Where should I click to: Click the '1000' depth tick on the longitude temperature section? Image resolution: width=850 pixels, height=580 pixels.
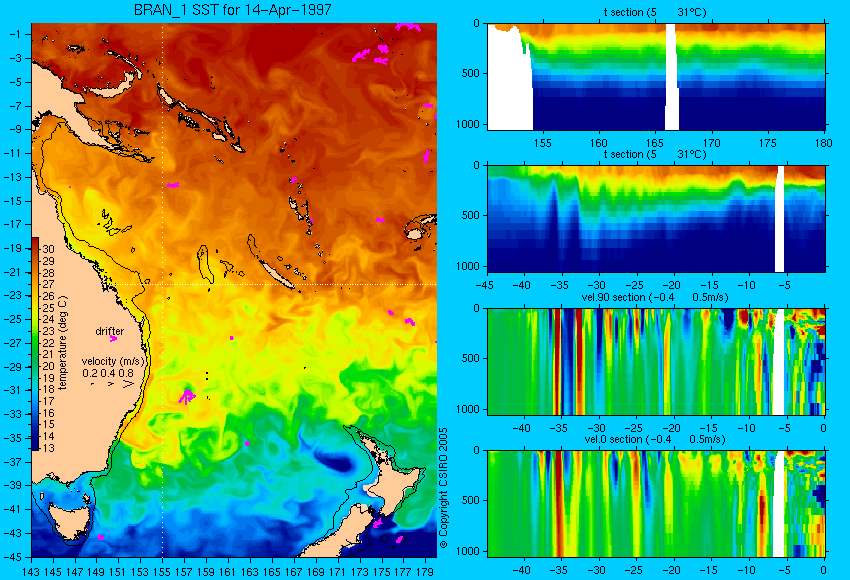point(468,124)
